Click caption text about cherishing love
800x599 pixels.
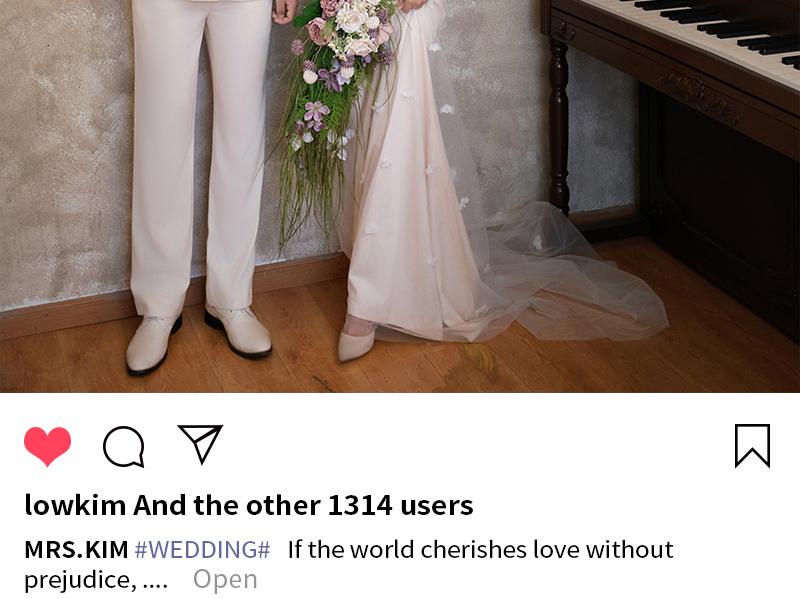481,550
